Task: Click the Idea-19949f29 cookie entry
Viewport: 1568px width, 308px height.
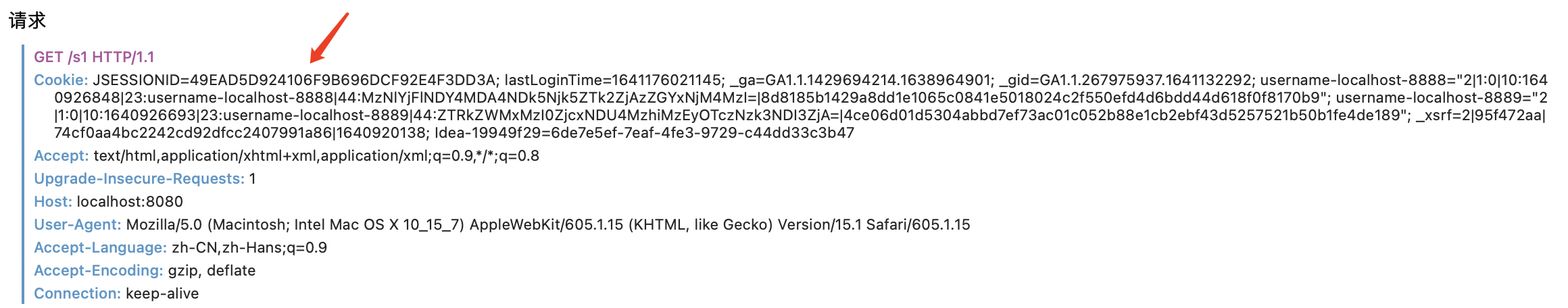Action: click(x=644, y=133)
